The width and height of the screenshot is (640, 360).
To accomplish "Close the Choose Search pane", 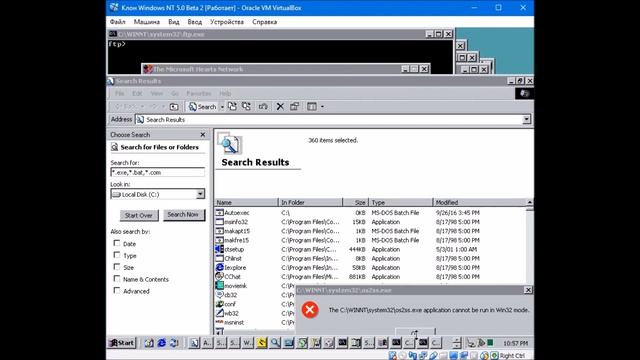I will [x=203, y=135].
